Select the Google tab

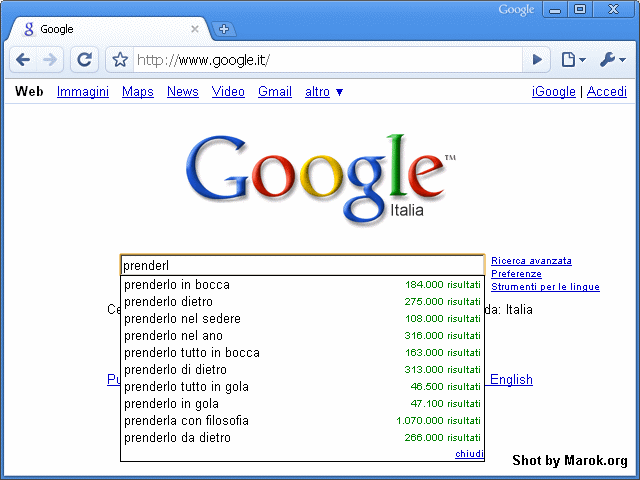point(109,29)
